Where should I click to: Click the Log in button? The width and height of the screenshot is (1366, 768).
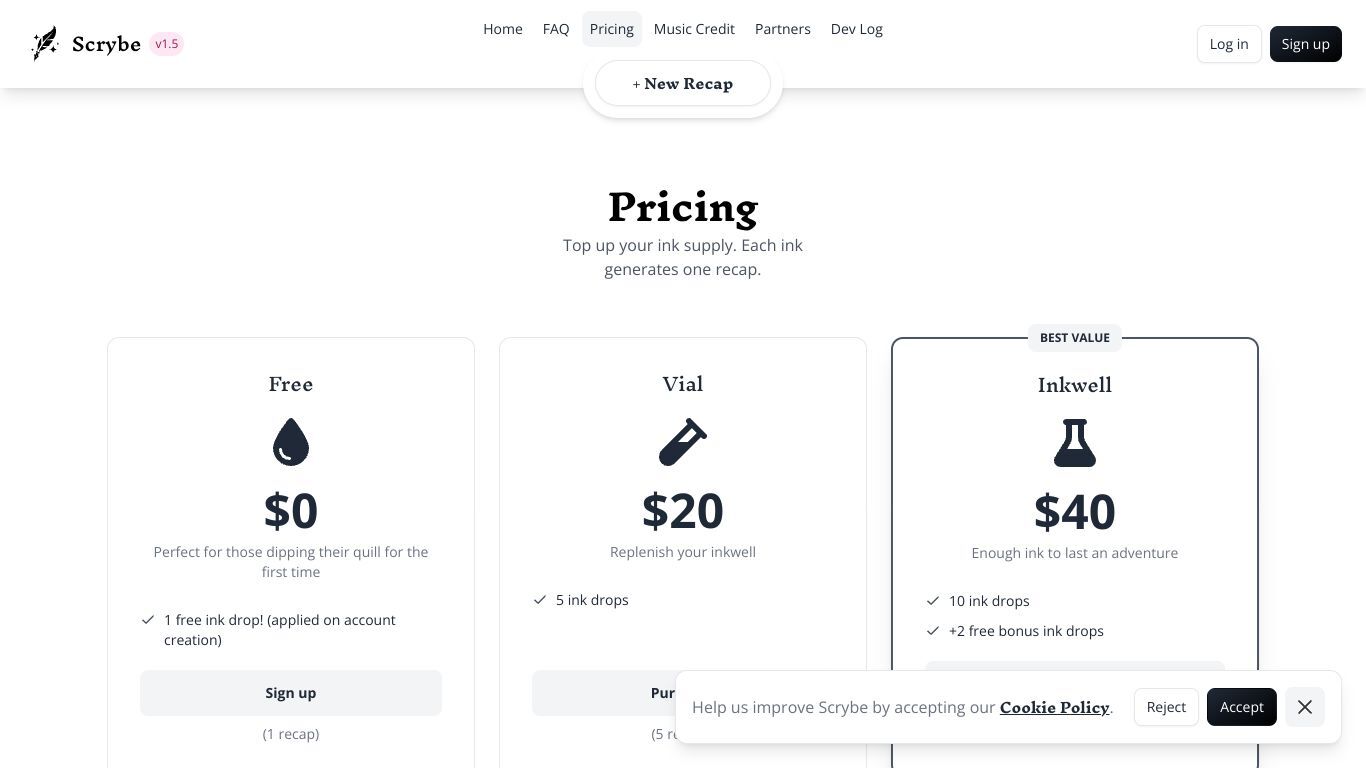tap(1229, 44)
